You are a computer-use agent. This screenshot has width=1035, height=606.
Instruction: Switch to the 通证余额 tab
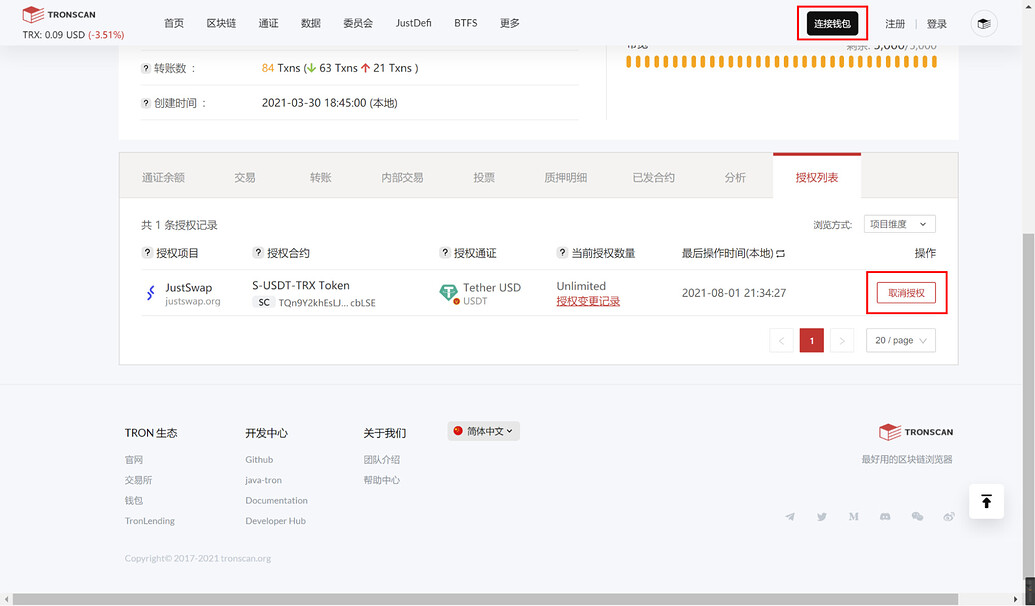(162, 176)
